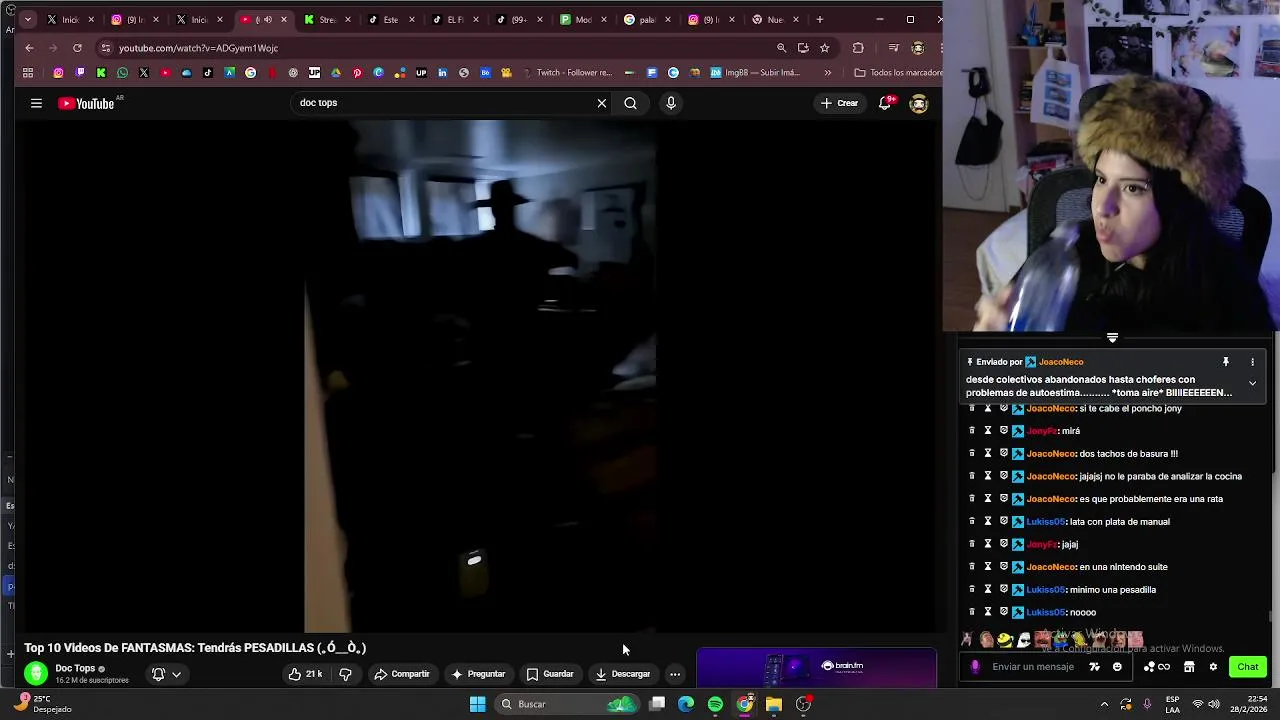Open chat settings gear icon
1280x720 pixels.
[1213, 667]
